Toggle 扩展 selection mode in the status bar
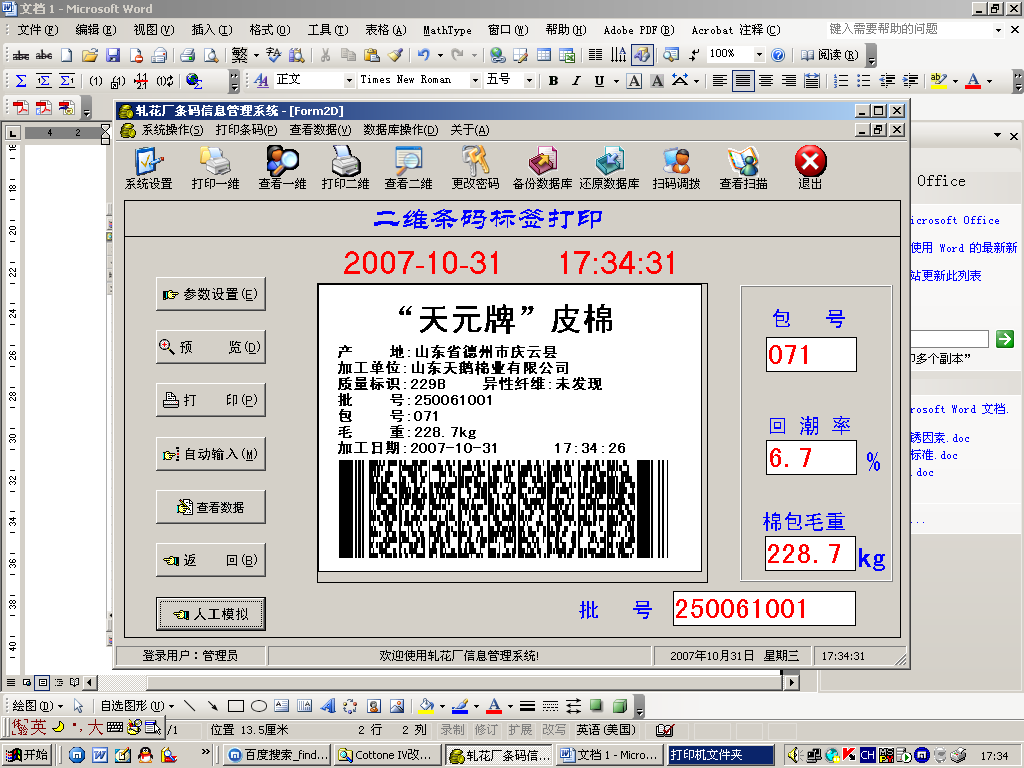Image resolution: width=1024 pixels, height=768 pixels. coord(520,729)
